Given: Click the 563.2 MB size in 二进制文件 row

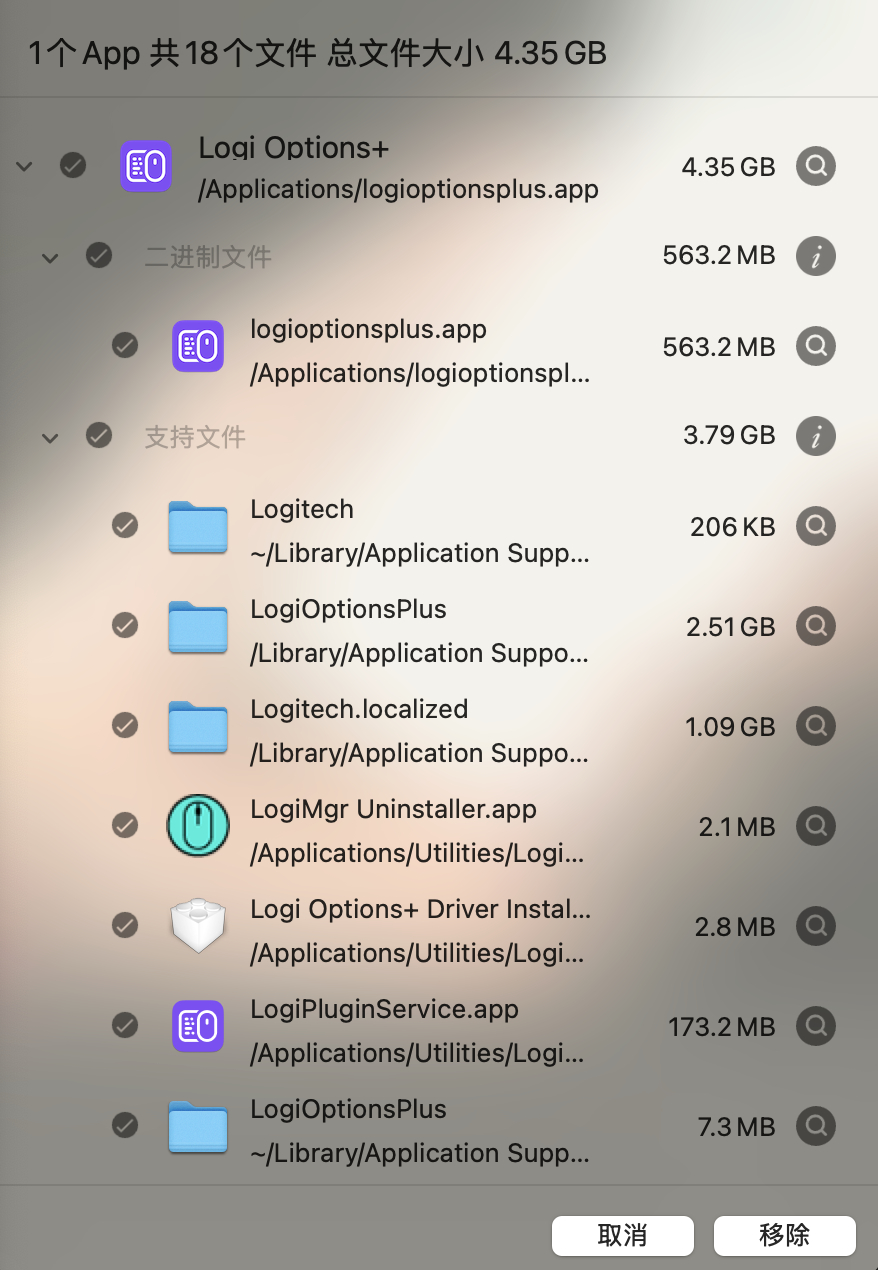Looking at the screenshot, I should click(x=719, y=256).
